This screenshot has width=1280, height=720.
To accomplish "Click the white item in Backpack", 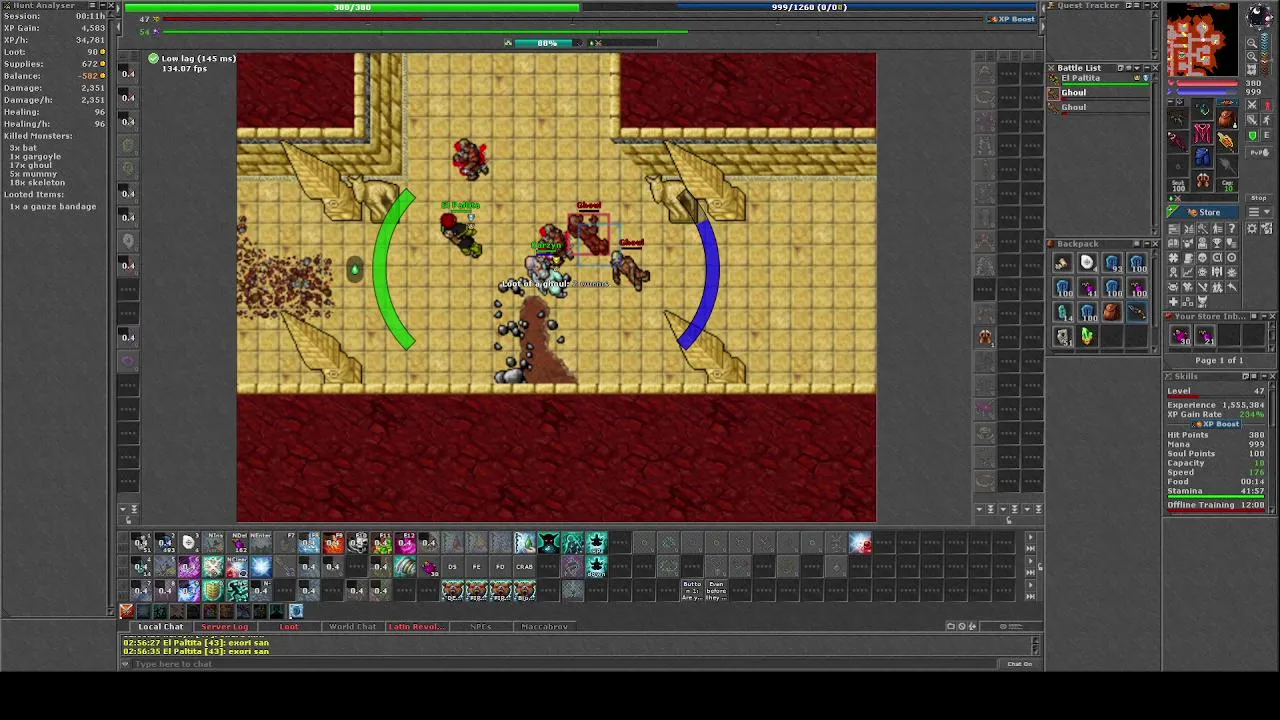I will [1088, 262].
